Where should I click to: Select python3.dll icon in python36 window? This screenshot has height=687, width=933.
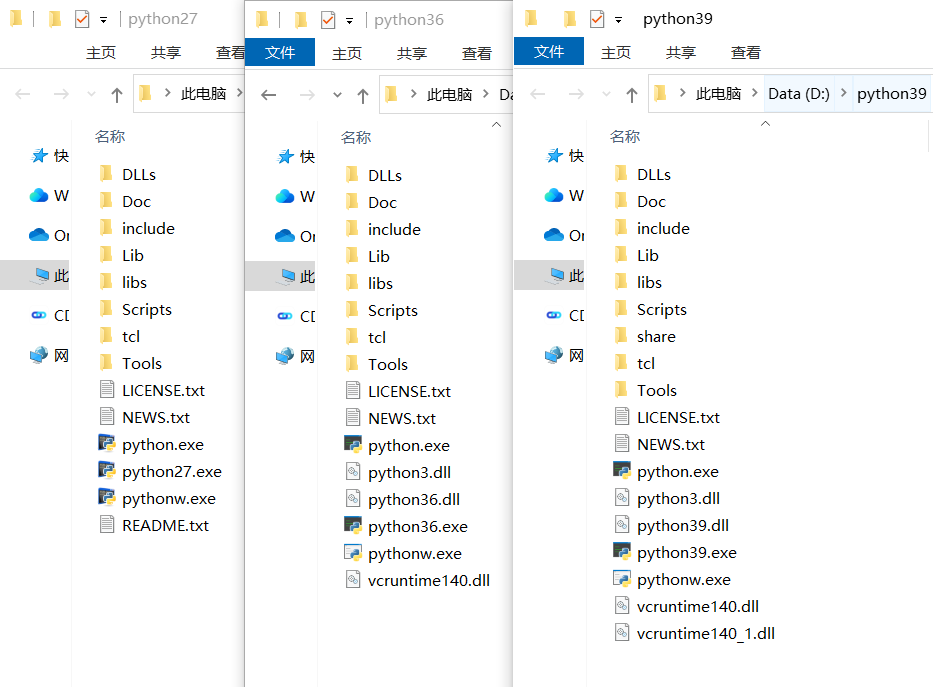pos(353,472)
